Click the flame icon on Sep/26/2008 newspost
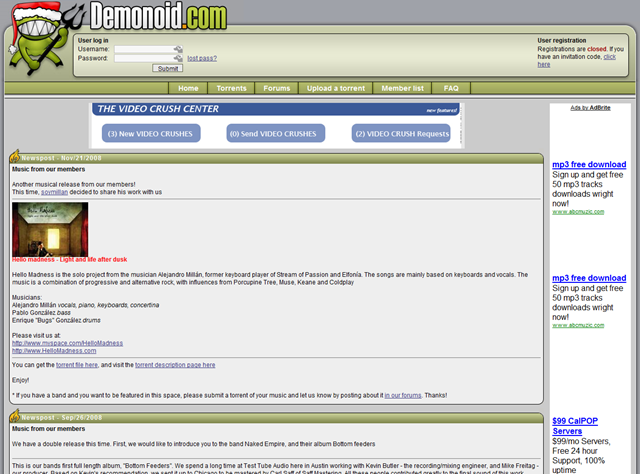 click(x=15, y=416)
